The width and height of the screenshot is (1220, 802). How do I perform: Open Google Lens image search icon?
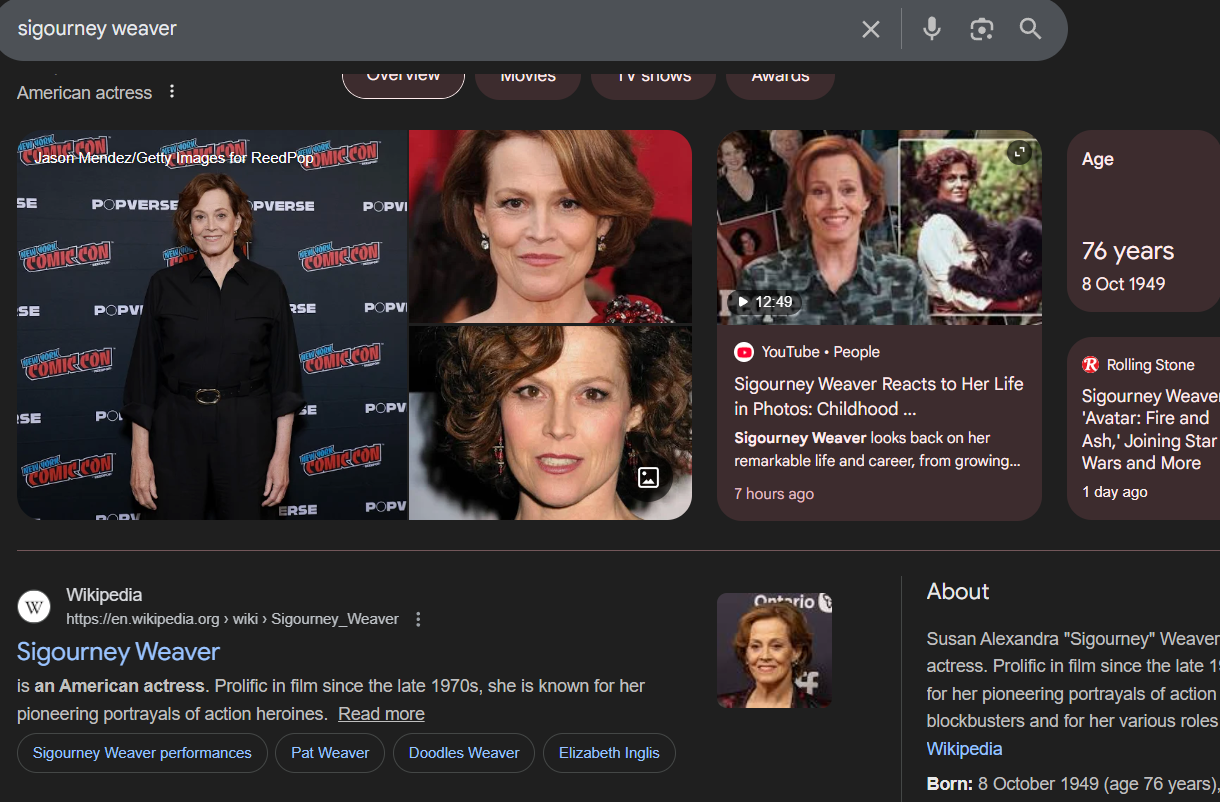pos(982,29)
